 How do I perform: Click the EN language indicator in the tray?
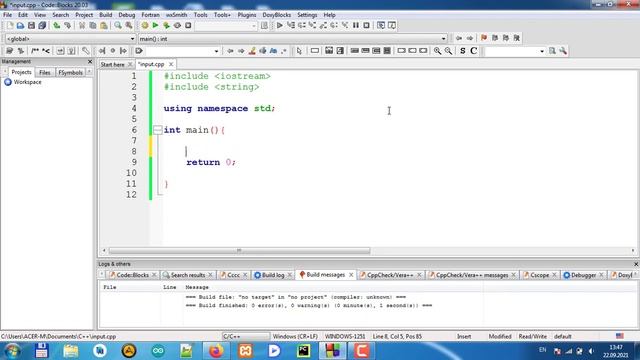[x=542, y=350]
